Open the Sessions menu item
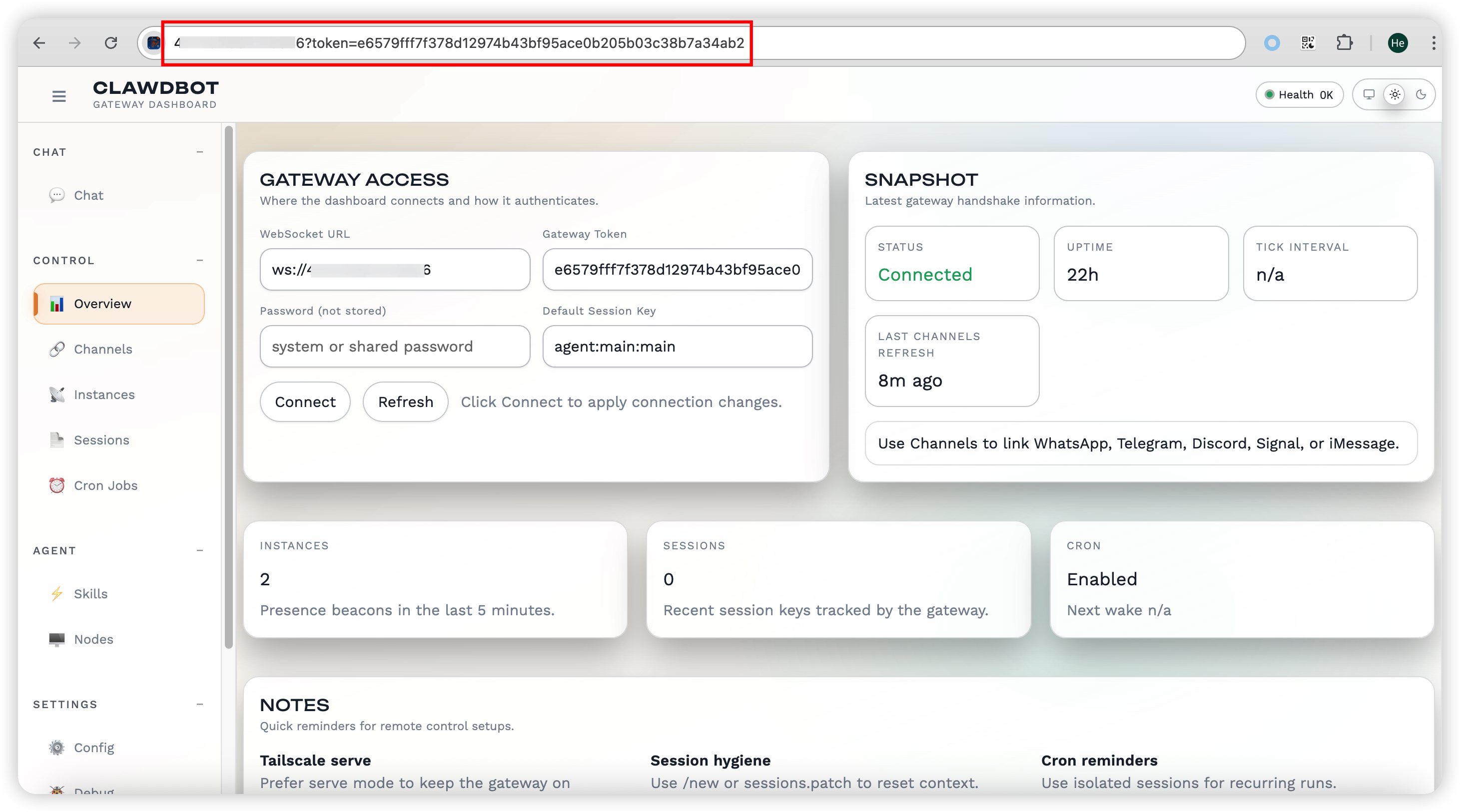This screenshot has width=1460, height=812. [101, 440]
